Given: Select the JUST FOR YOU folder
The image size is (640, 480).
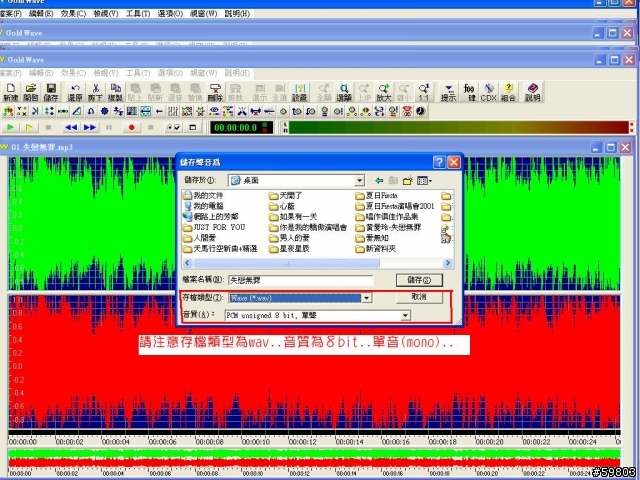Looking at the screenshot, I should pos(214,227).
